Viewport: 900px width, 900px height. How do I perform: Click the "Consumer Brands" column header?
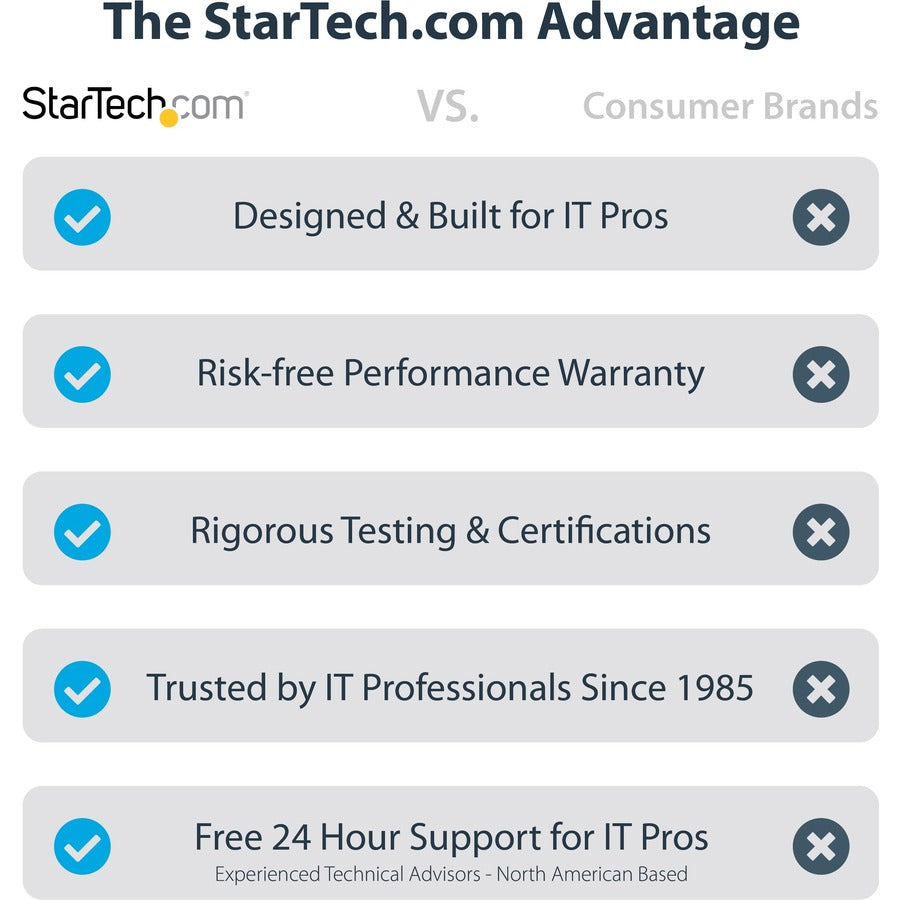(730, 107)
